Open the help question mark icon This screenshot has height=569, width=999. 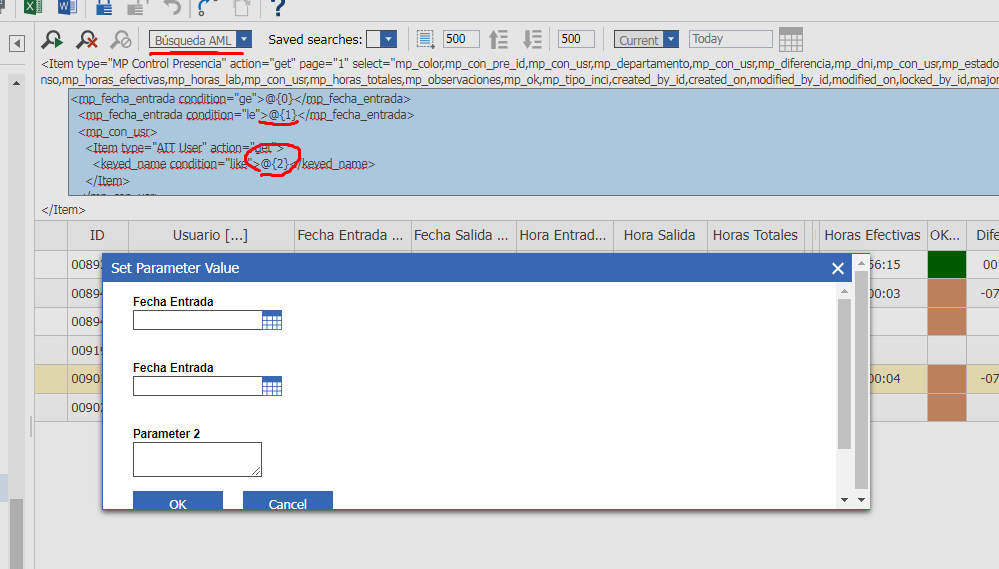pos(277,8)
